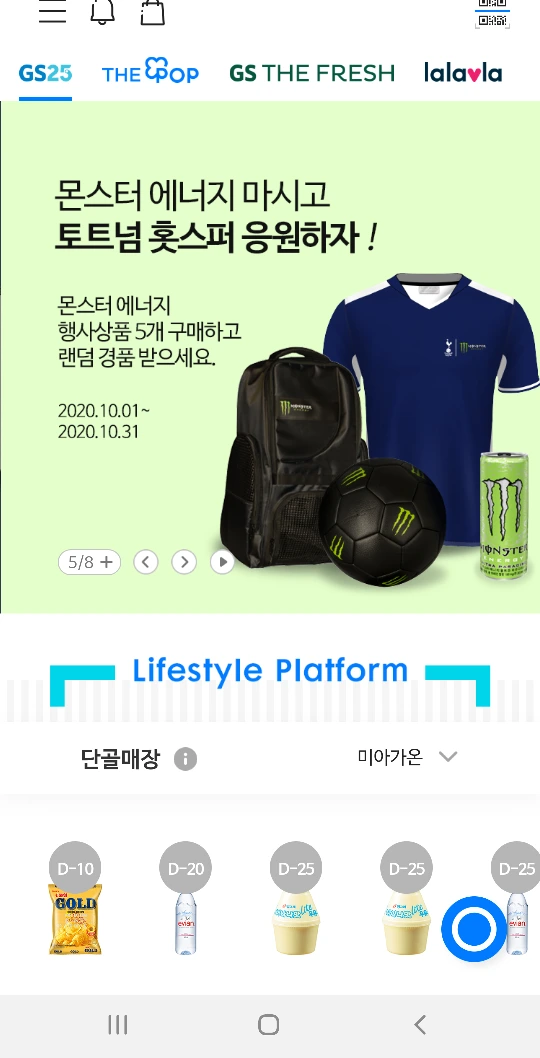Go to previous banner slide
The image size is (540, 1058).
(146, 561)
